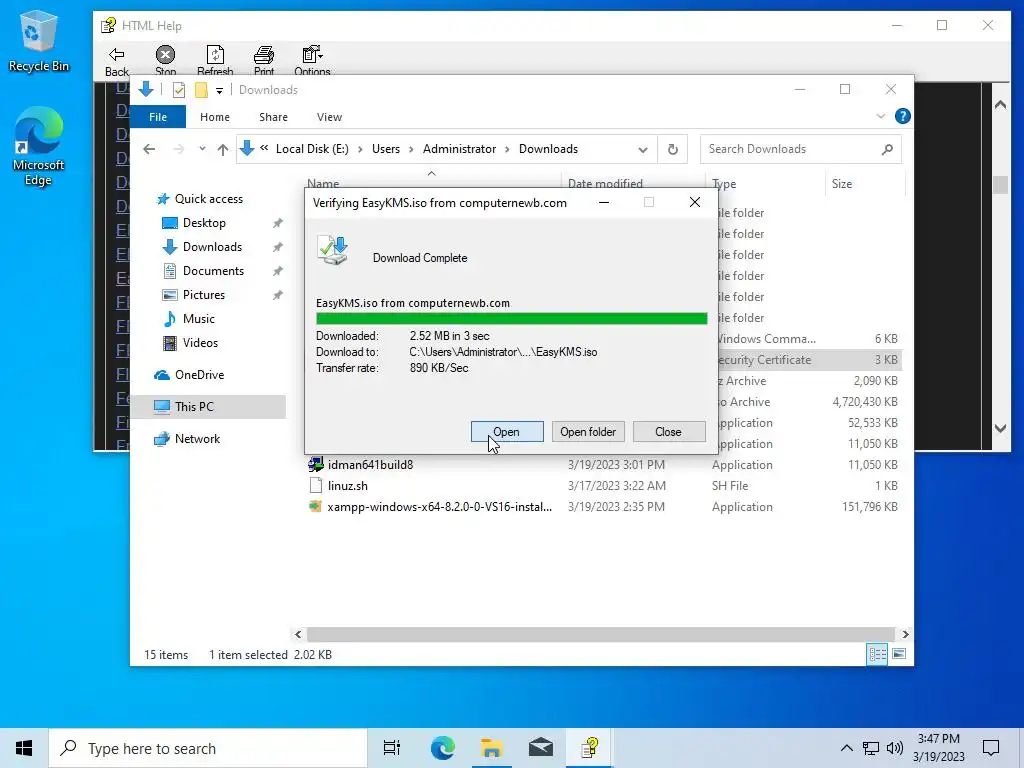The width and height of the screenshot is (1024, 768).
Task: Click HTML Help taskbar icon
Action: (x=590, y=748)
